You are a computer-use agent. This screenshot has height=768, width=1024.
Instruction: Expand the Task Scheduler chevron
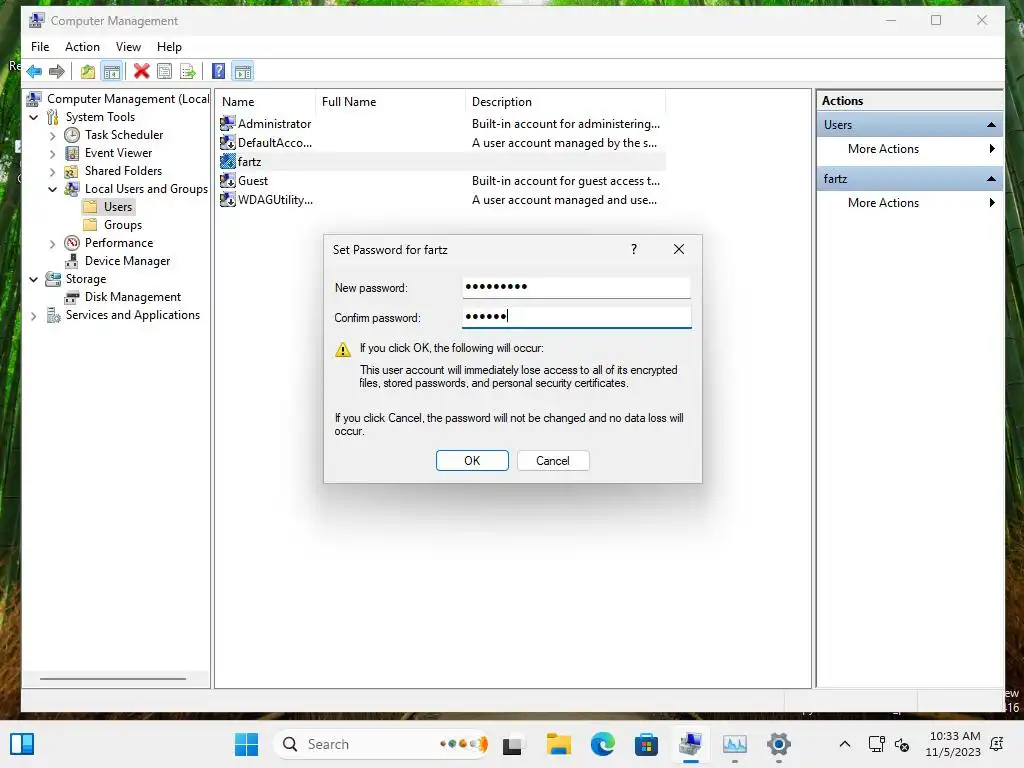53,135
